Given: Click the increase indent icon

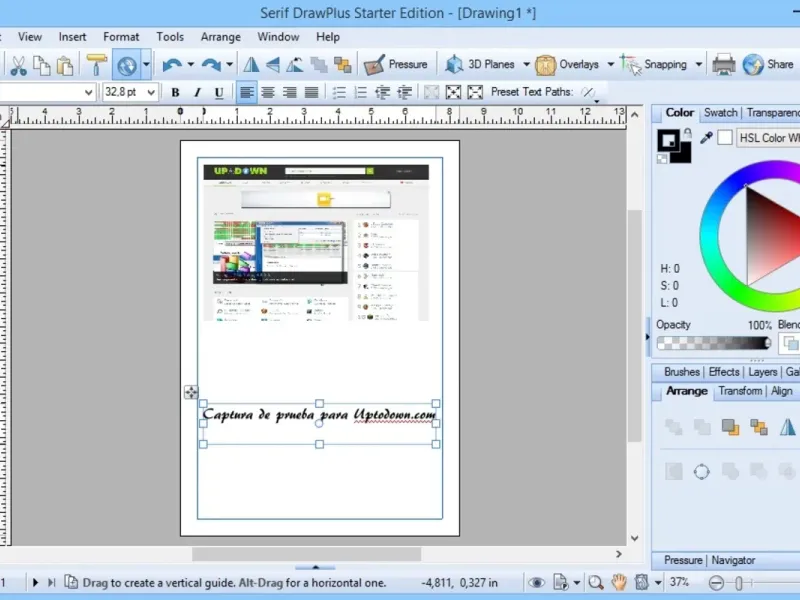Looking at the screenshot, I should point(405,92).
